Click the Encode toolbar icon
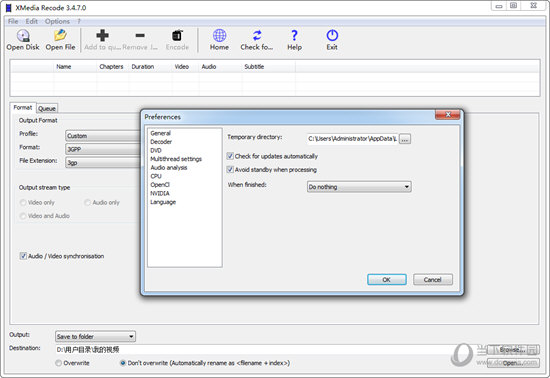Screen dimensions: 550x378 (177, 35)
